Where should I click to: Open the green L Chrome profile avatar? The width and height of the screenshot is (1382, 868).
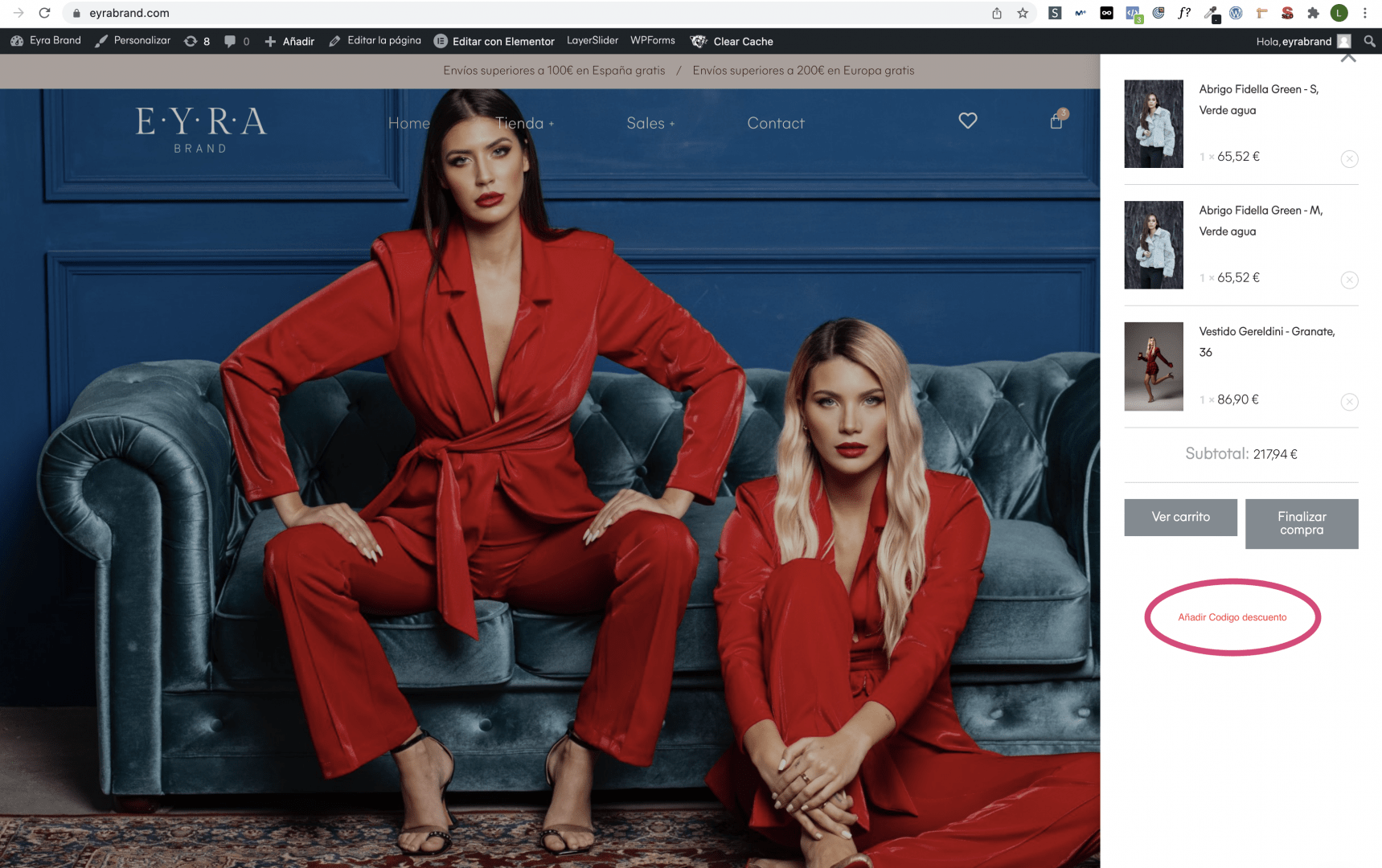[x=1339, y=13]
